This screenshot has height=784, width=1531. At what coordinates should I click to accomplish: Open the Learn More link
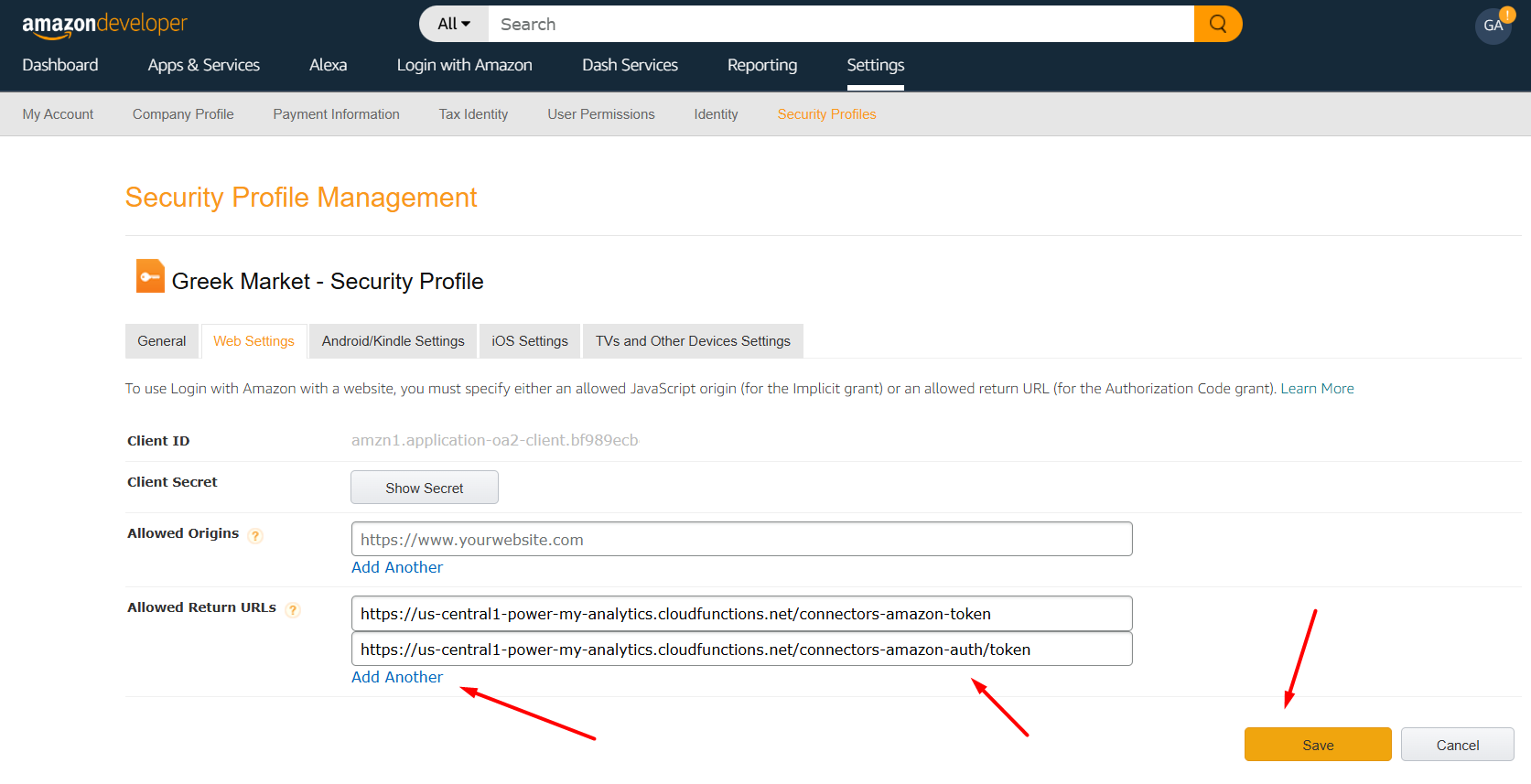coord(1317,389)
